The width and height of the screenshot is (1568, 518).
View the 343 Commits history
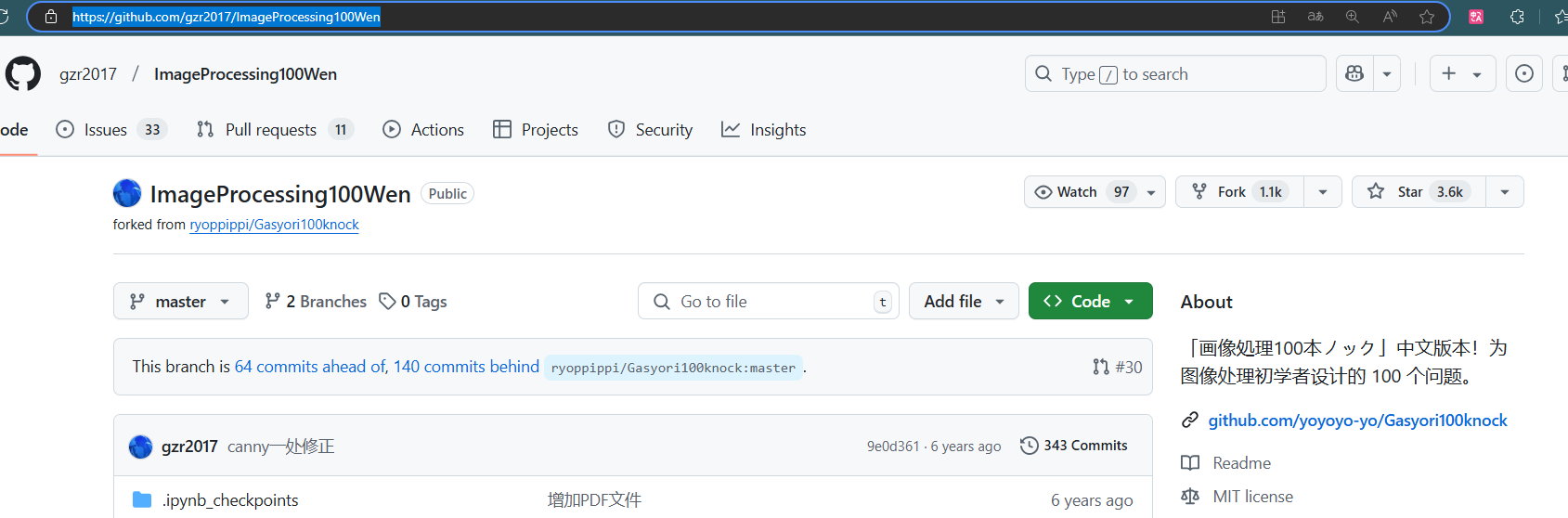coord(1074,446)
